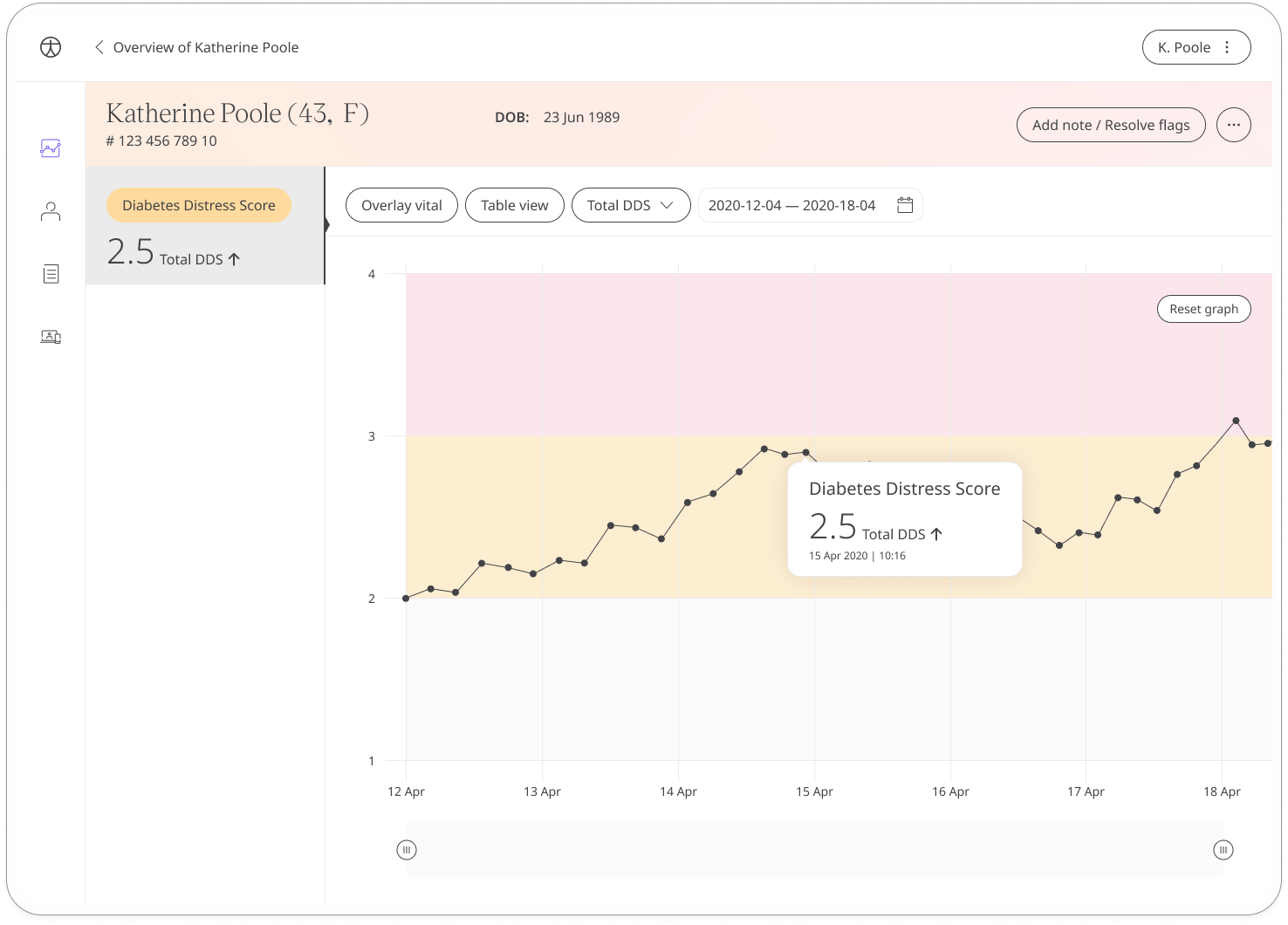Click the 2.5 Total DDS sidebar value
The width and height of the screenshot is (1288, 925).
(x=173, y=252)
